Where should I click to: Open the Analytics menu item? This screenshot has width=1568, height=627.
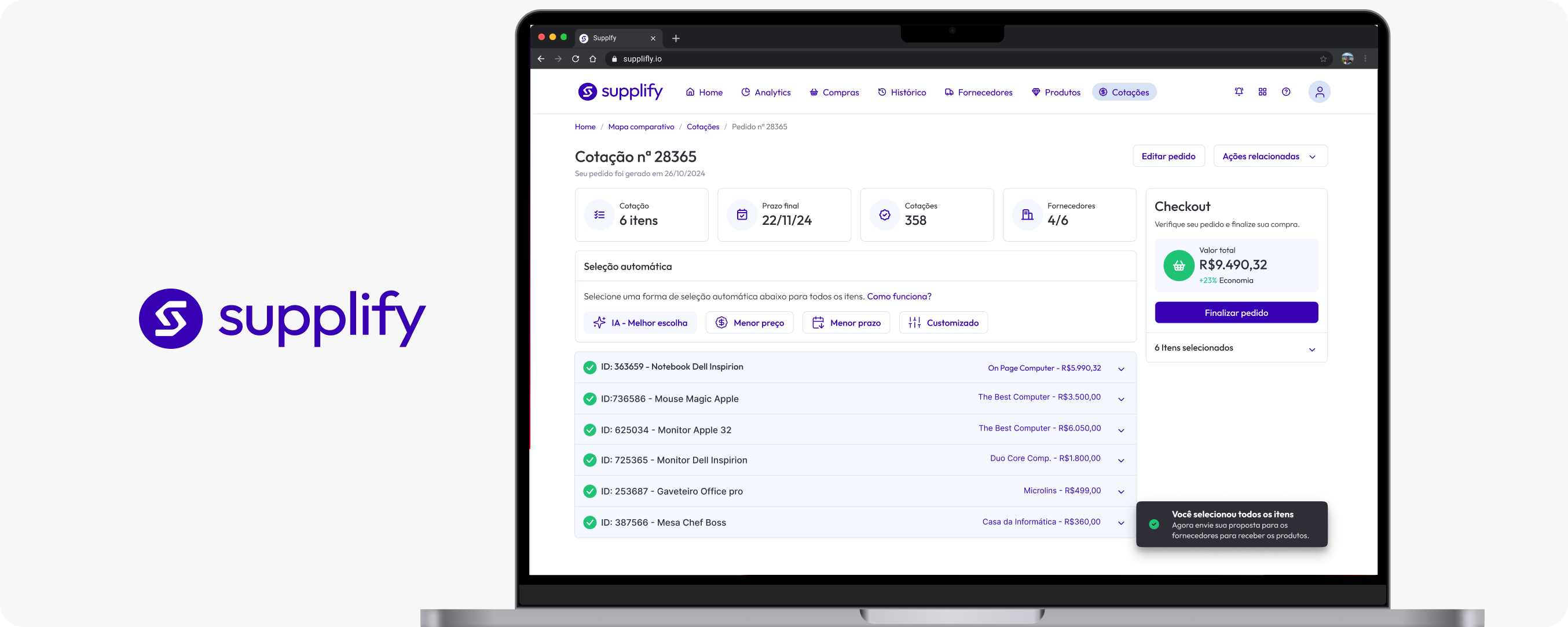point(765,92)
